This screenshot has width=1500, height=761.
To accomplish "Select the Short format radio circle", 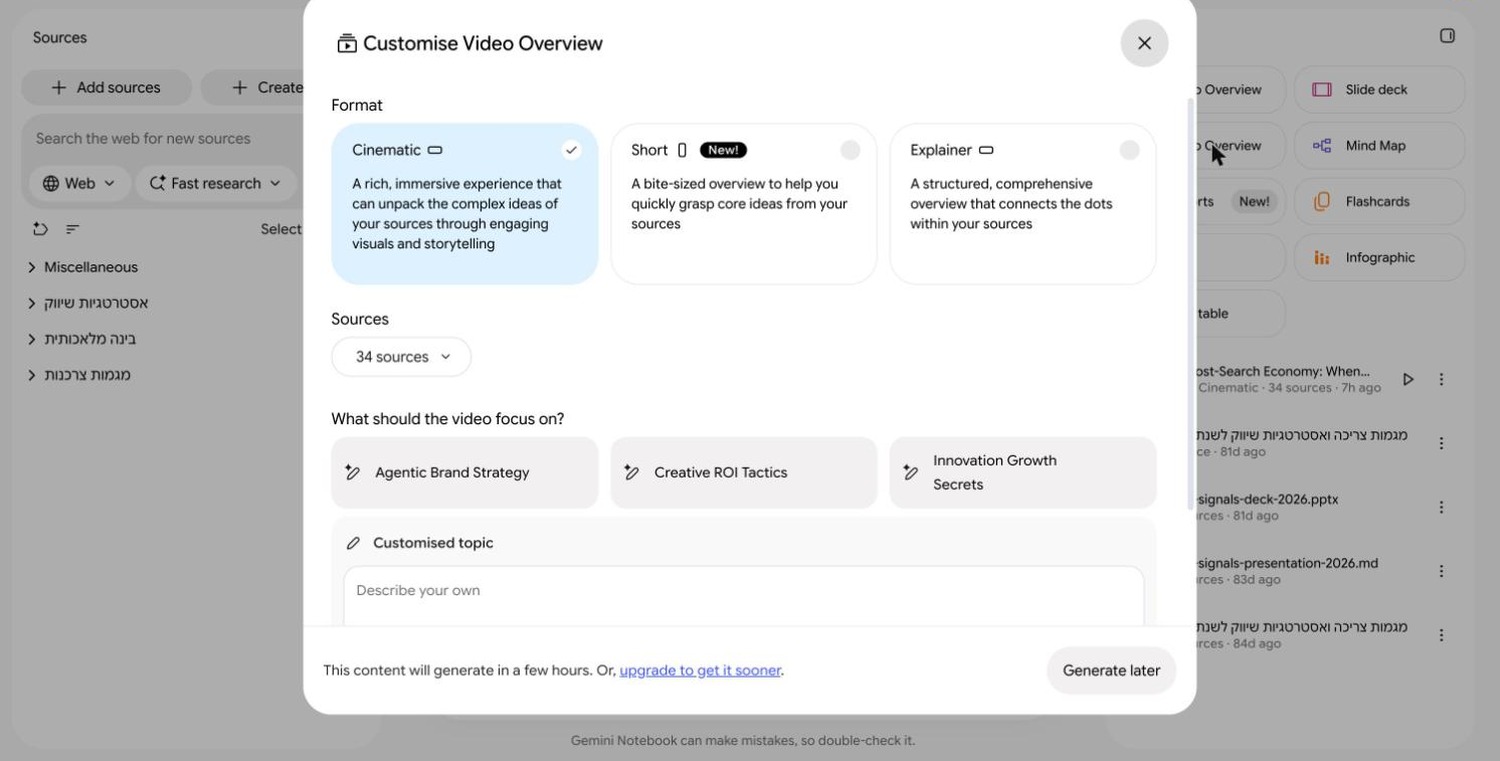I will tap(850, 150).
